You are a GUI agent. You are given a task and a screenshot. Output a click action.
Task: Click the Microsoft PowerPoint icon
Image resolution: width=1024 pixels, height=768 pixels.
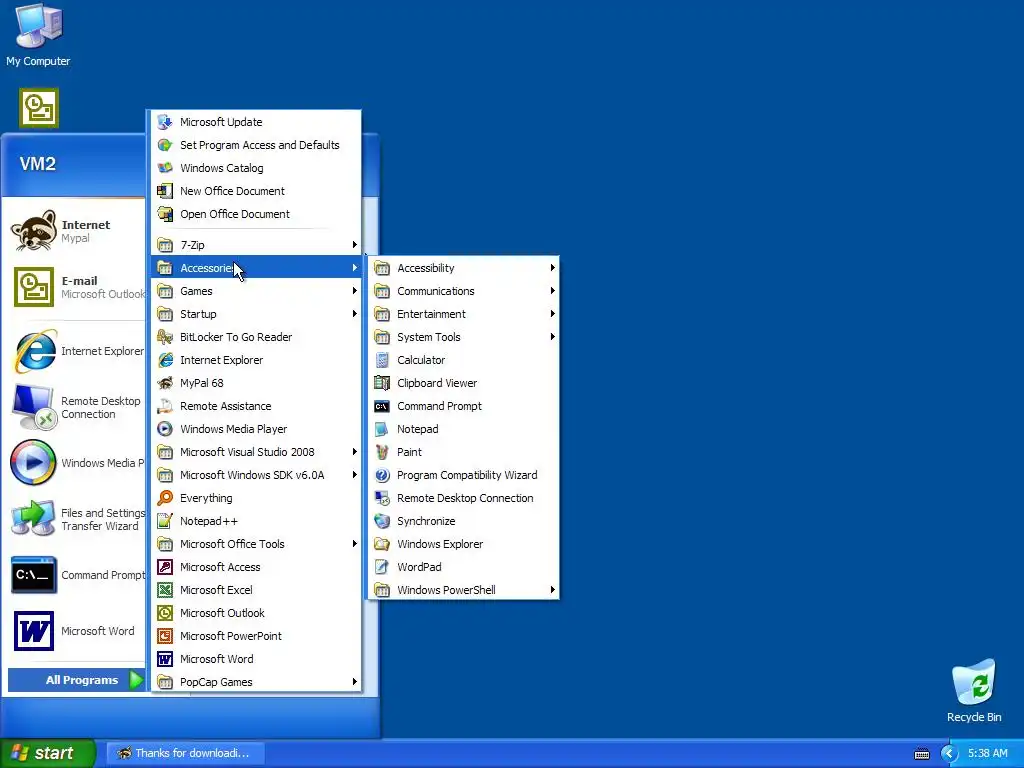[165, 636]
